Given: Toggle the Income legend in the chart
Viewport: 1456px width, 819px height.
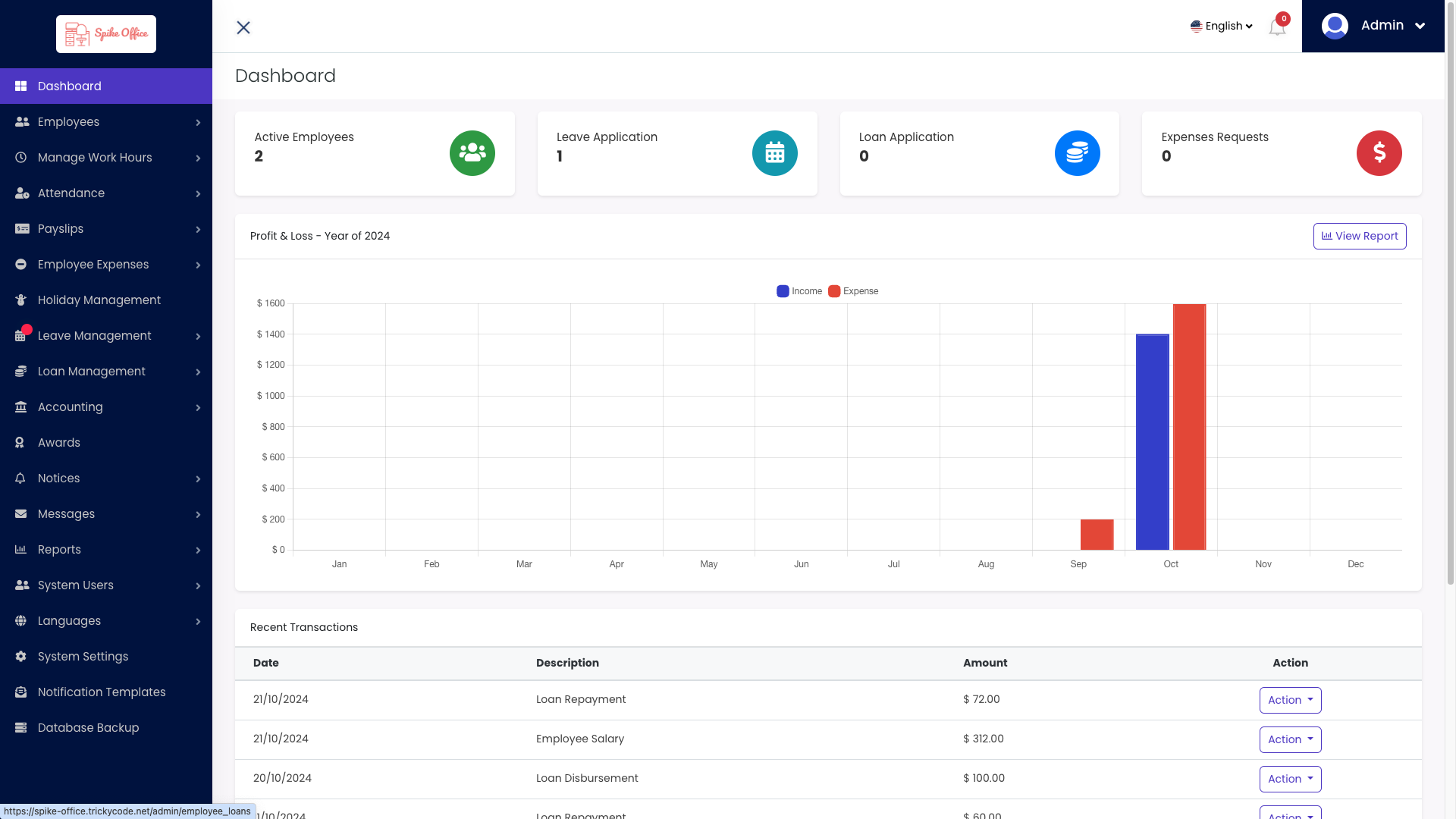Looking at the screenshot, I should (x=799, y=290).
